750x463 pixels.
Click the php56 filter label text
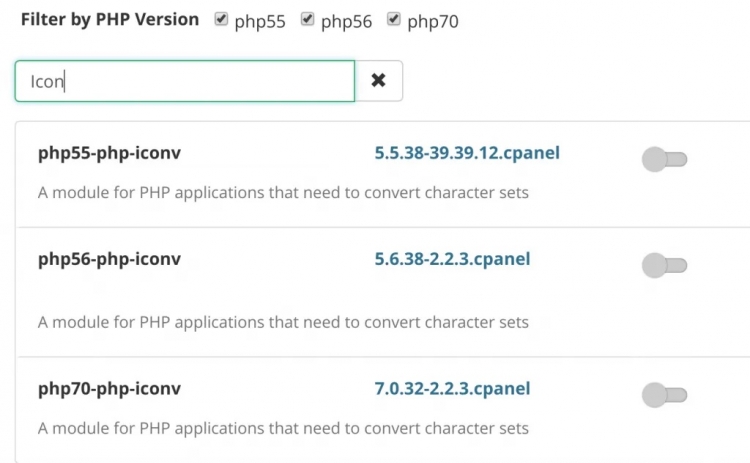coord(347,21)
